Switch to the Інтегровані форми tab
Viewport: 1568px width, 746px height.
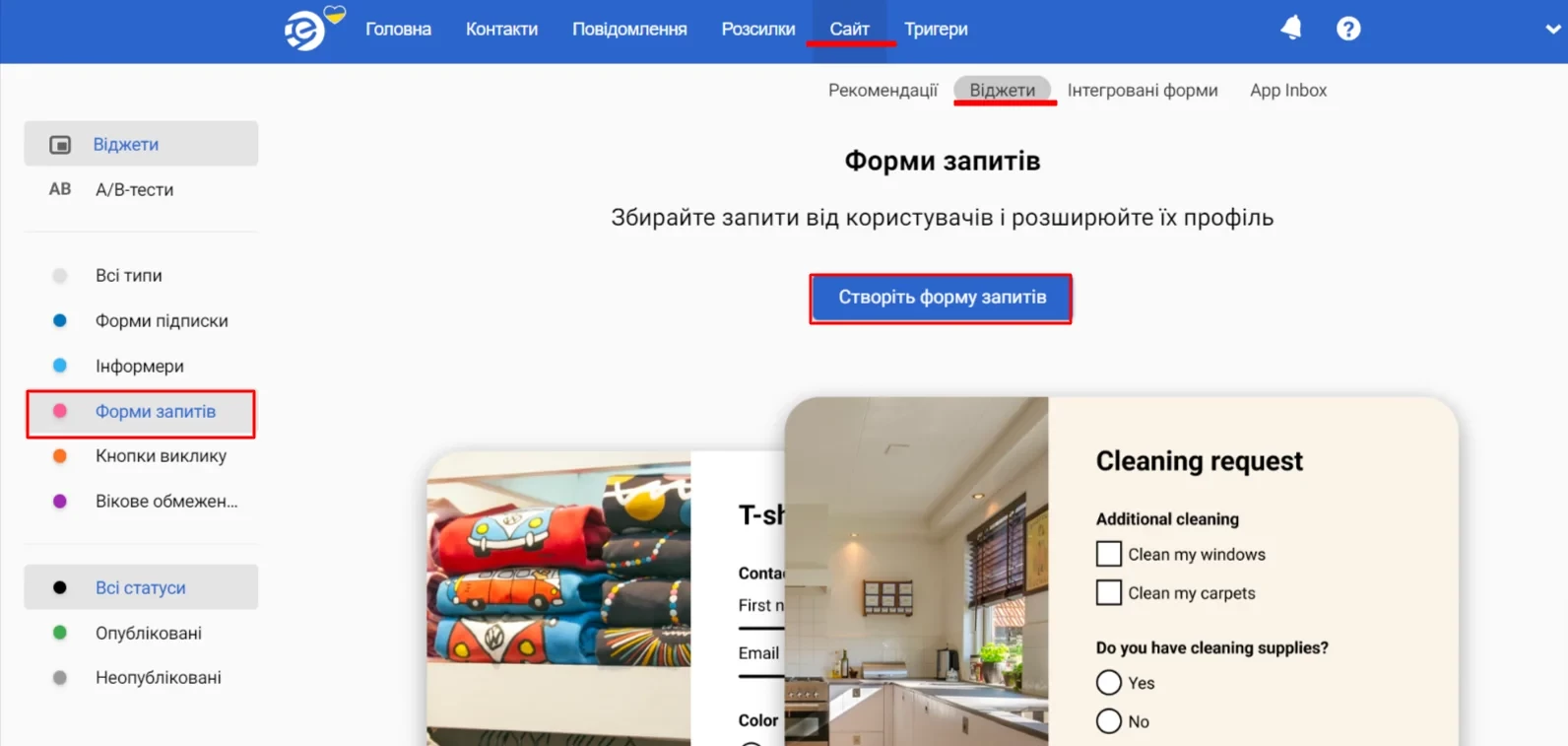click(1143, 91)
